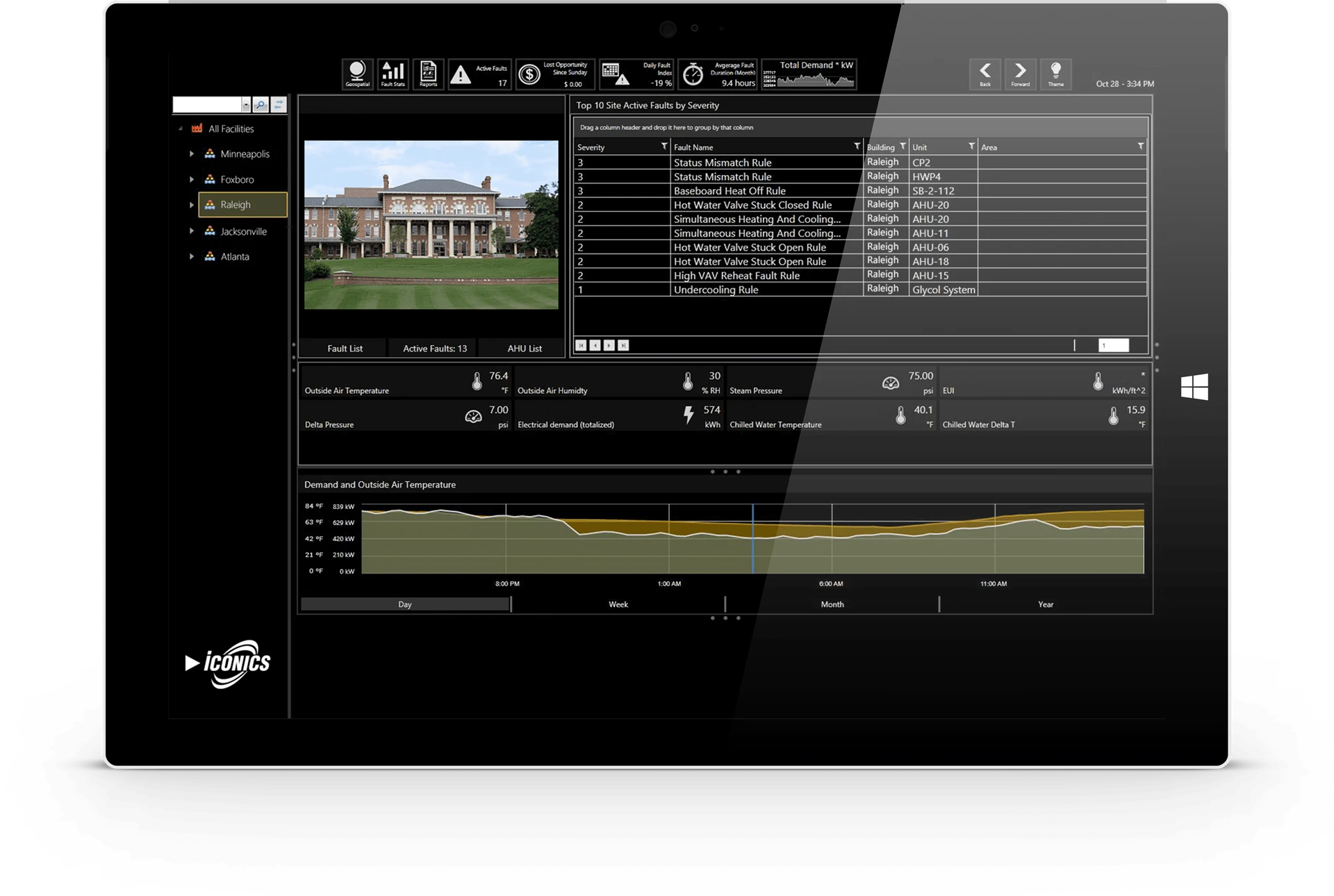Switch the chart to the Week tab
This screenshot has width=1334, height=896.
click(618, 604)
